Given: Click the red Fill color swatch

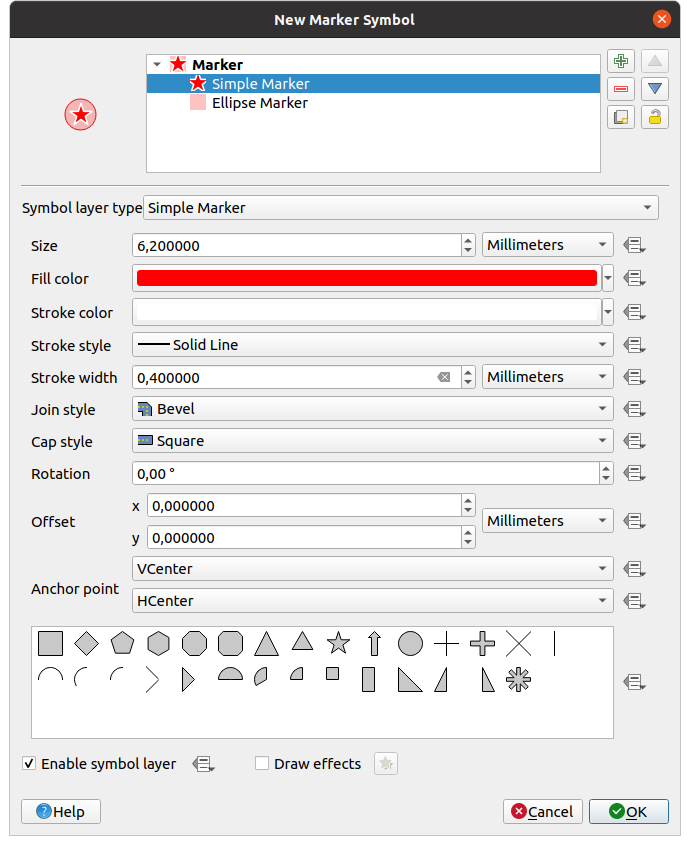Looking at the screenshot, I should [366, 279].
